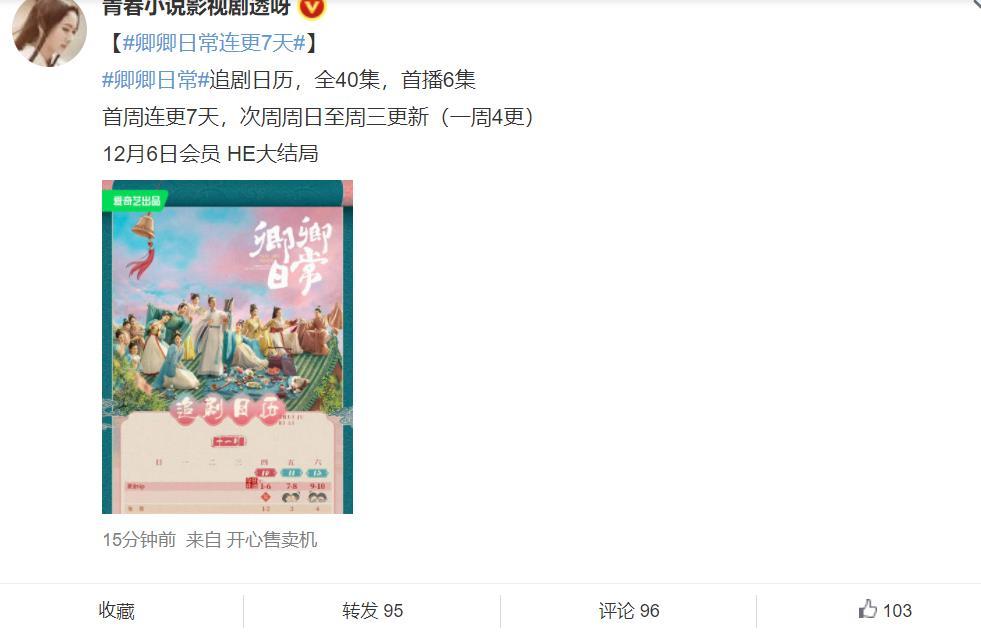The image size is (981, 641).
Task: Open the orange verified V badge
Action: pos(312,8)
